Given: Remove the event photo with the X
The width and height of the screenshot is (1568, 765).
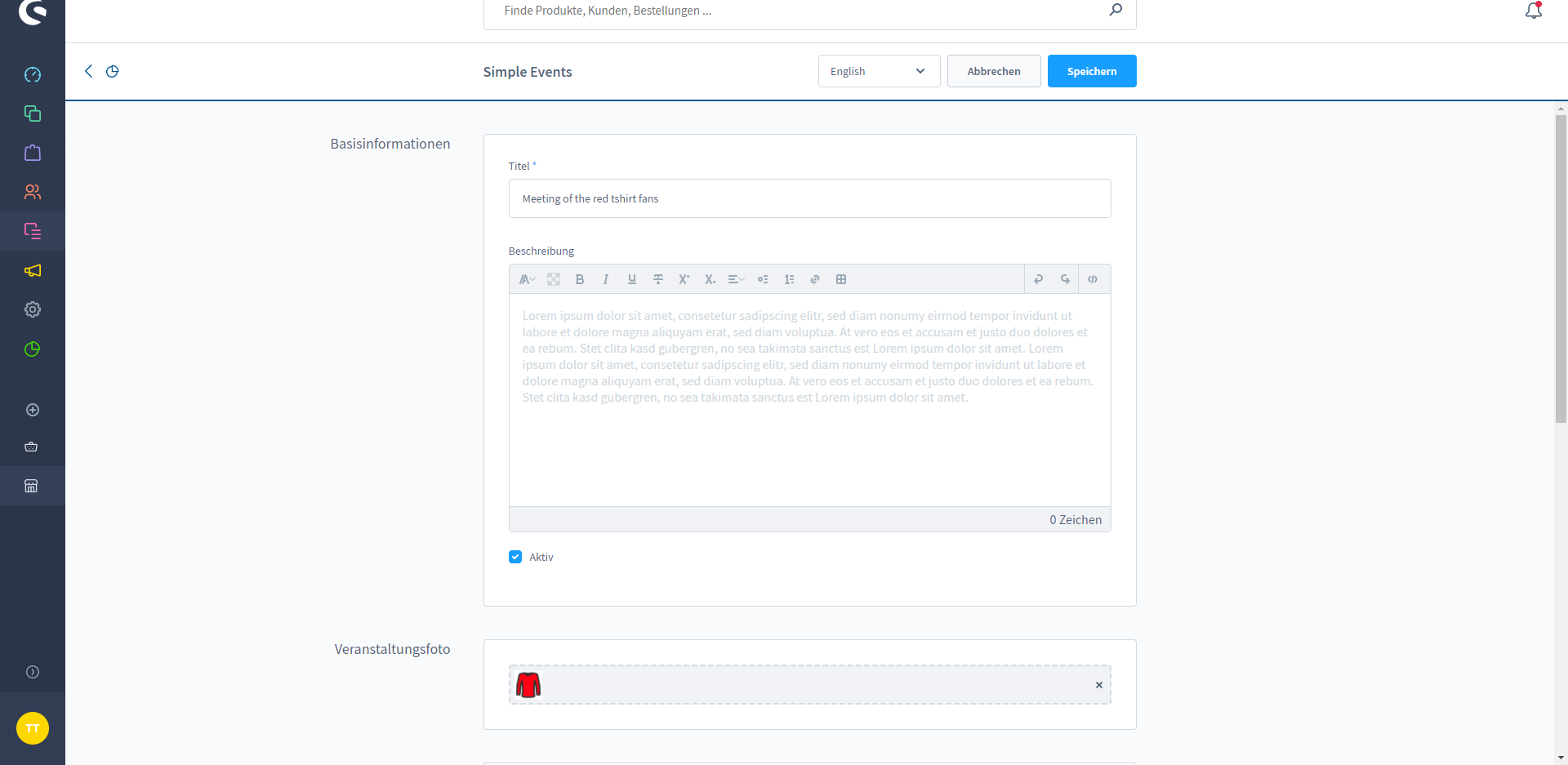Looking at the screenshot, I should 1099,685.
